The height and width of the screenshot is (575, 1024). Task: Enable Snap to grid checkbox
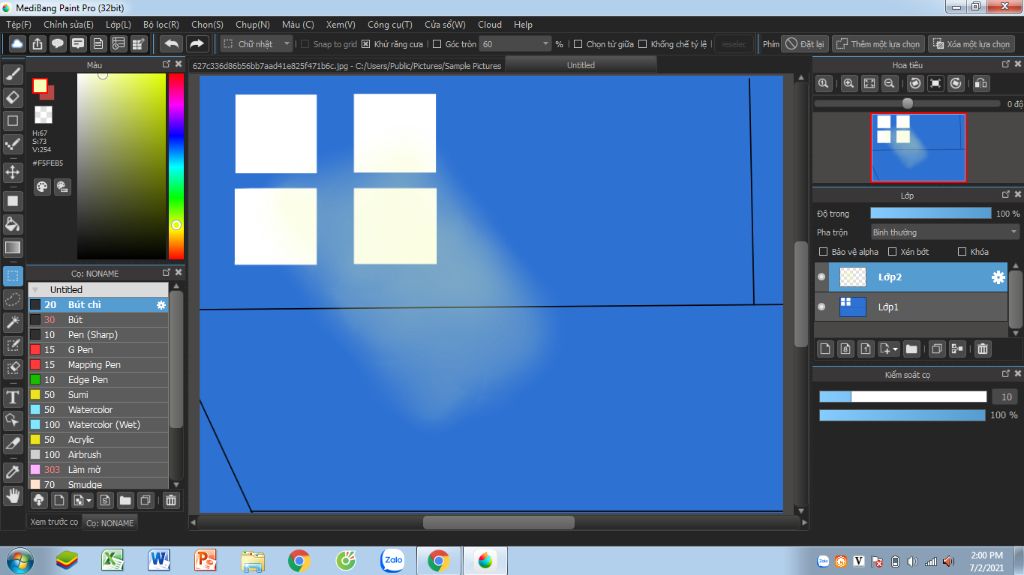(x=305, y=44)
